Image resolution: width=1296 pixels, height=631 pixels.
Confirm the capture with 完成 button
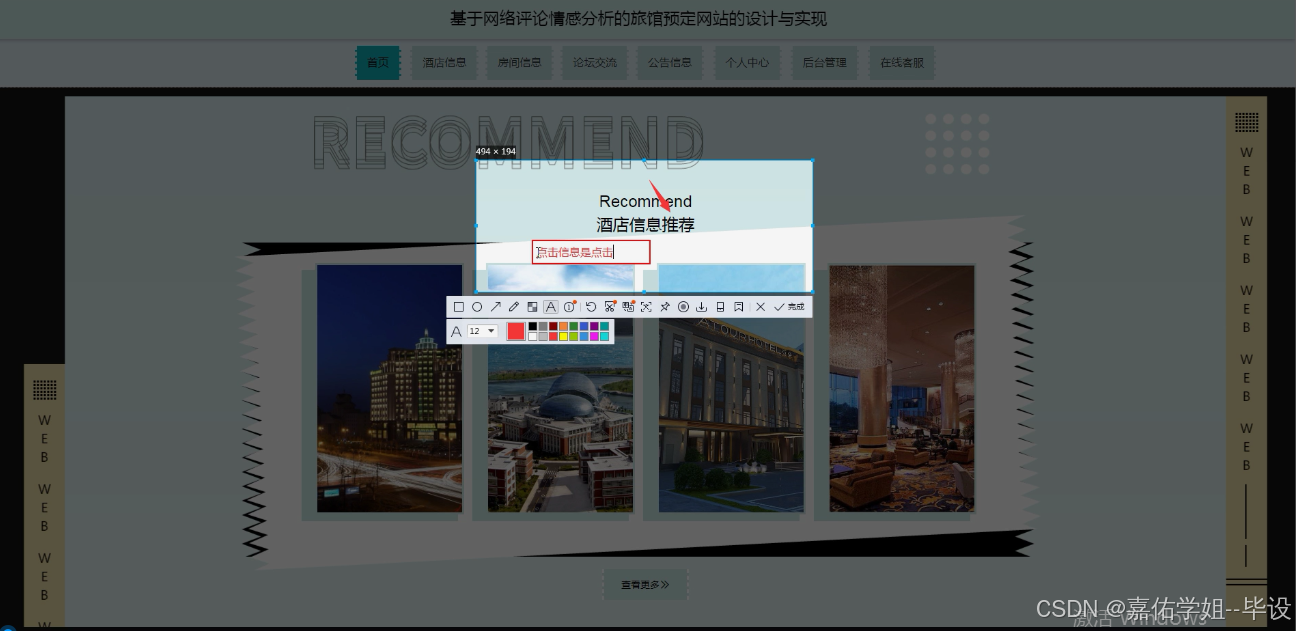coord(789,307)
